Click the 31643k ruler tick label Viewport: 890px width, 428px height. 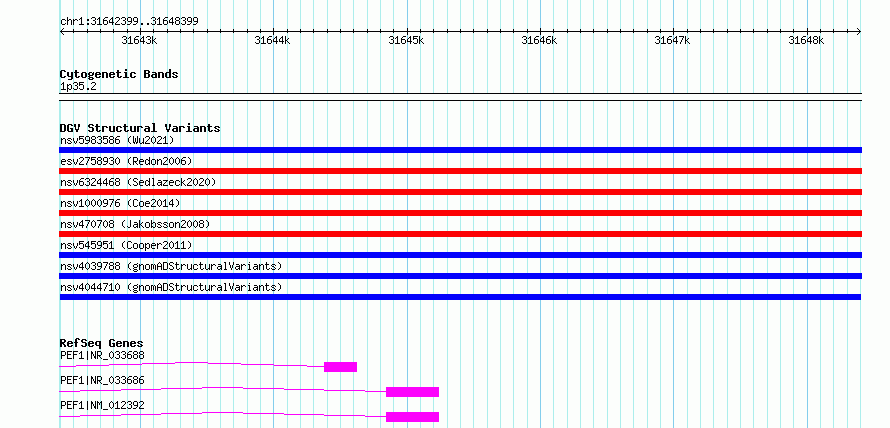(x=139, y=40)
